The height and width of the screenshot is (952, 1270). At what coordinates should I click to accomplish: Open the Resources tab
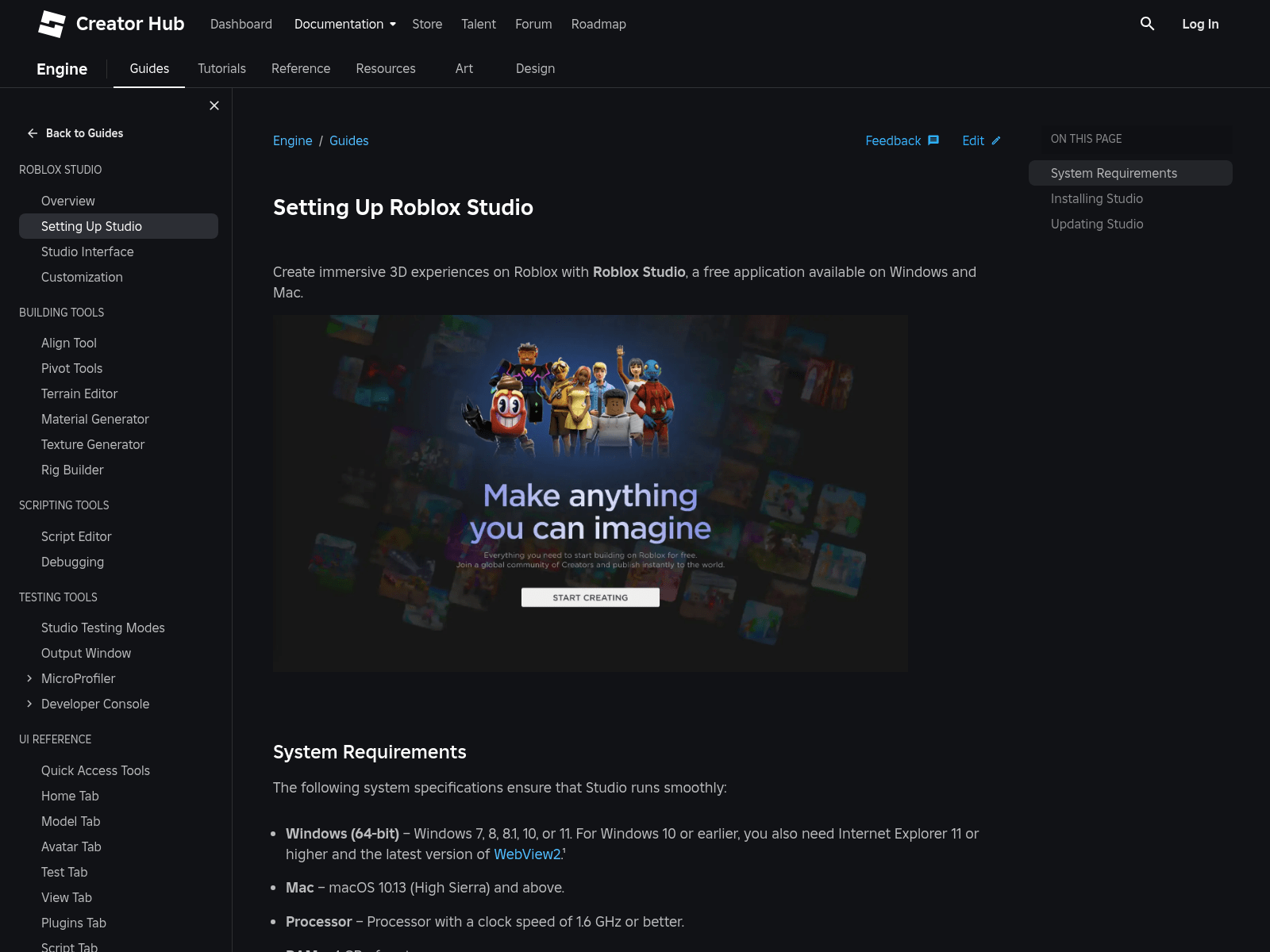click(x=386, y=68)
